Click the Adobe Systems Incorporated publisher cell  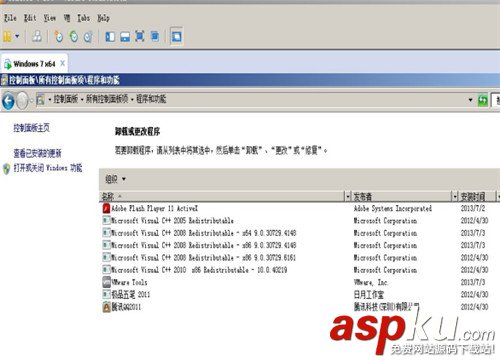tap(393, 209)
